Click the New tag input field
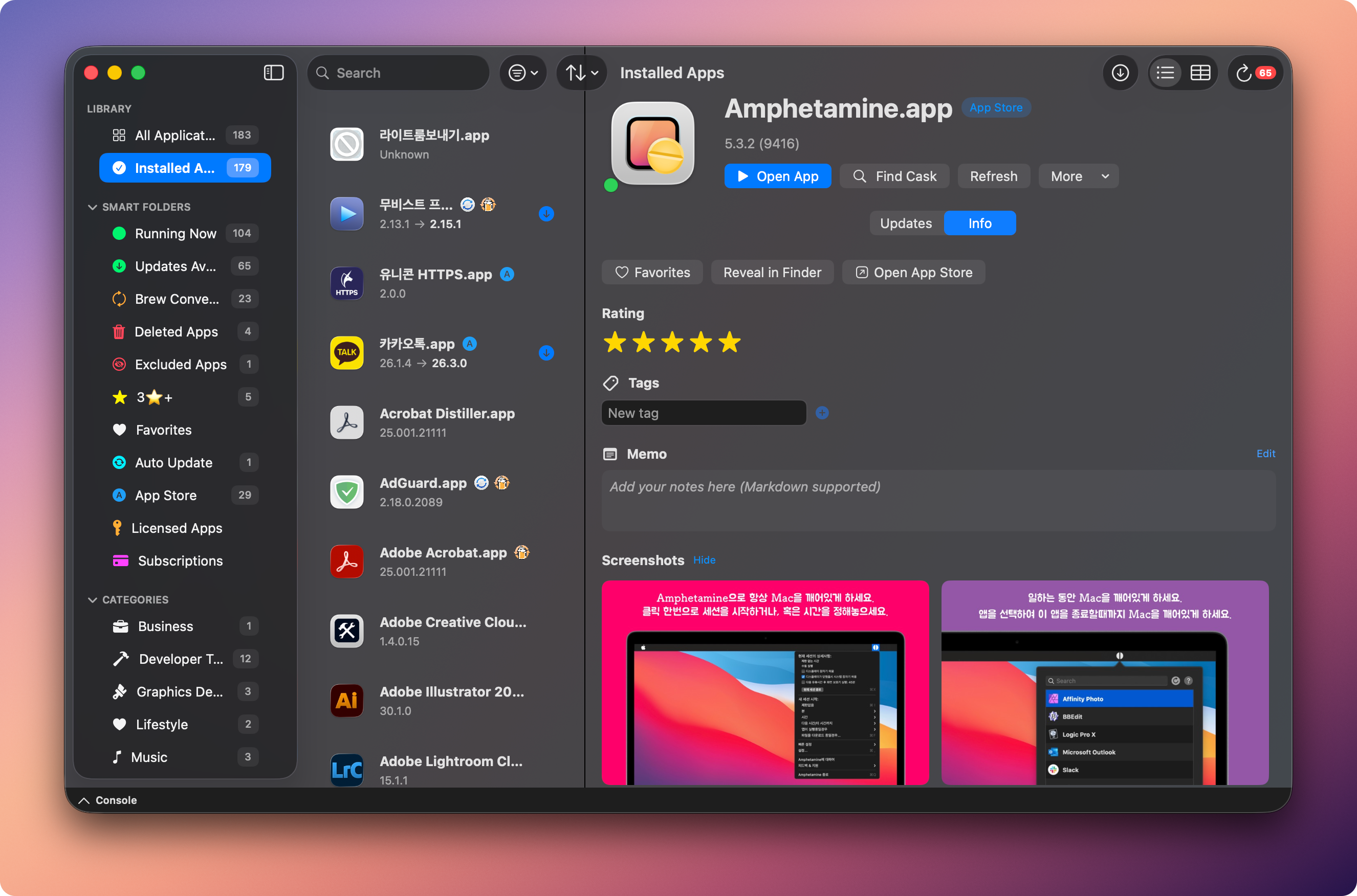This screenshot has width=1357, height=896. point(703,413)
